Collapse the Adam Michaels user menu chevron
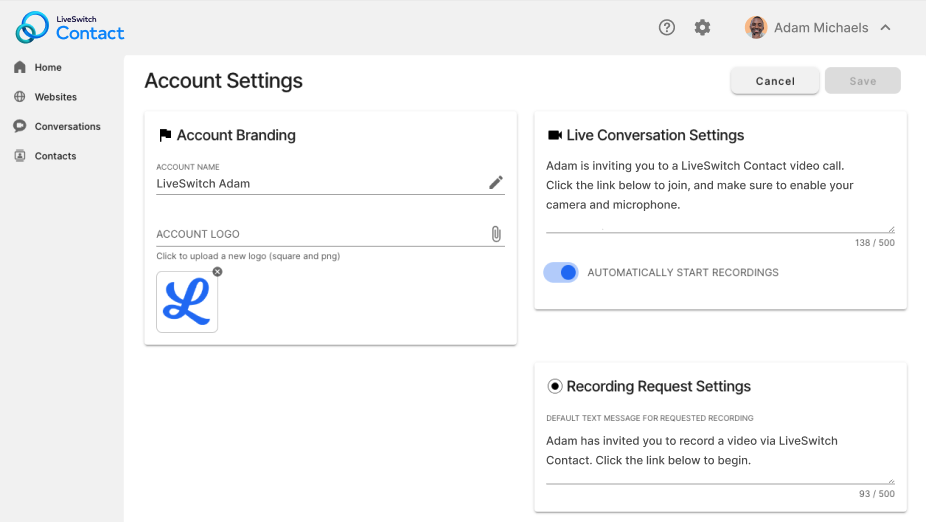 pyautogui.click(x=885, y=27)
